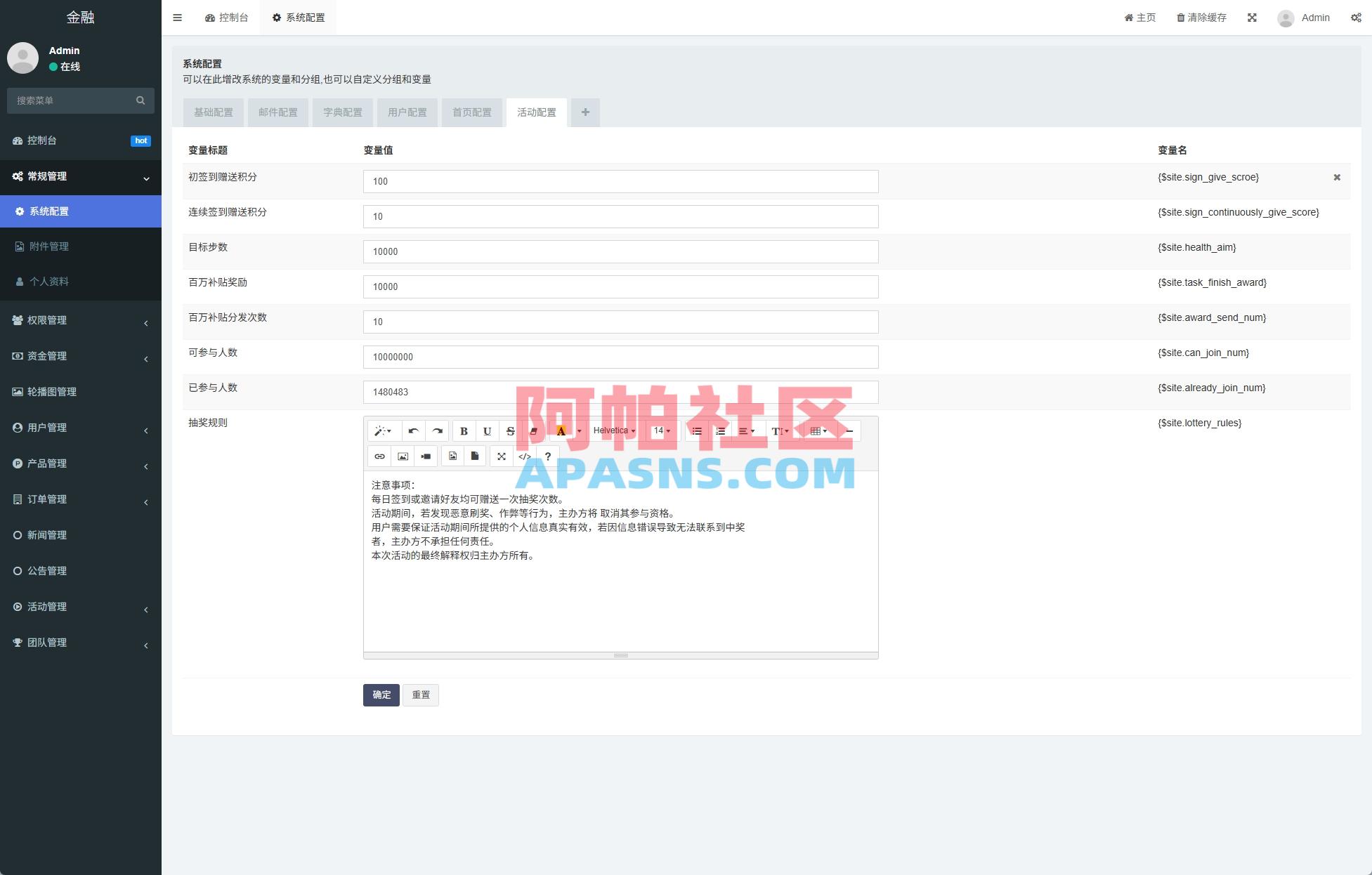Switch to the 基础配置 tab

coord(213,112)
